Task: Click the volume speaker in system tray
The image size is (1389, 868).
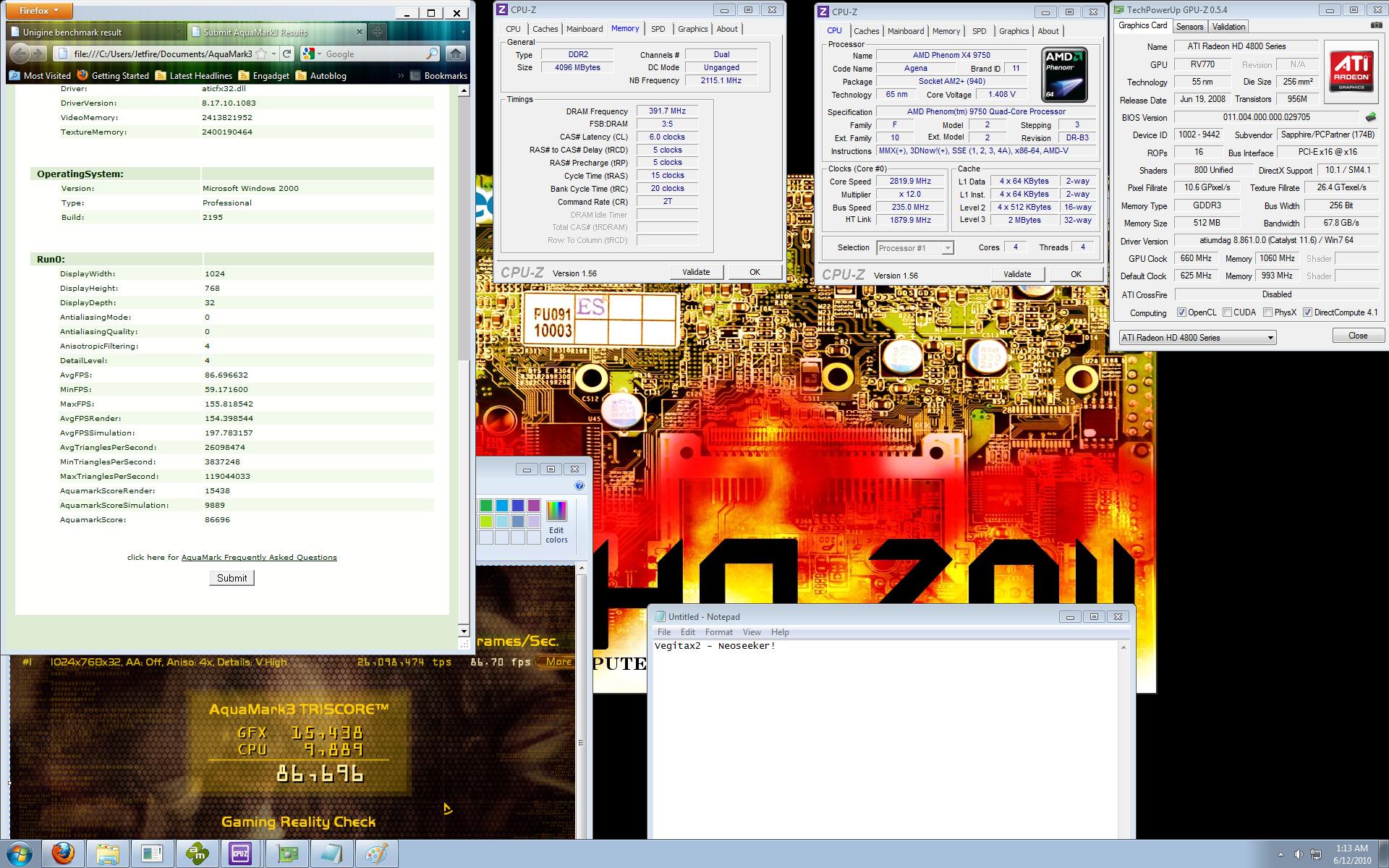Action: click(1298, 854)
